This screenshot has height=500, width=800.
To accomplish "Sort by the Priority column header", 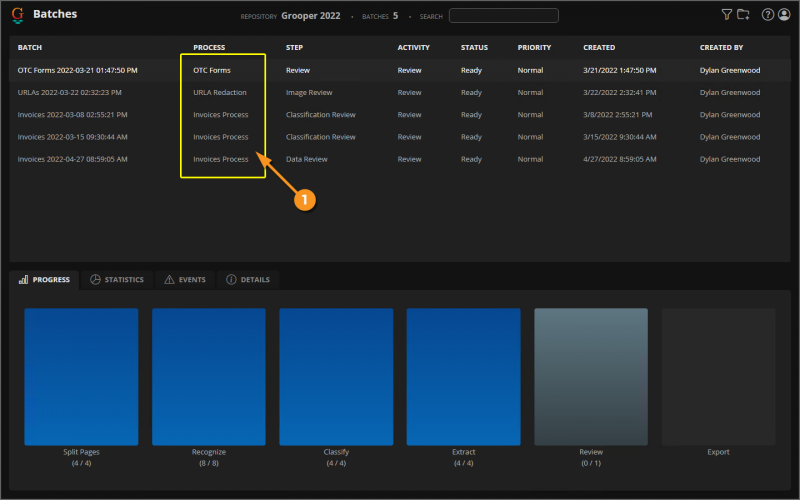I will tap(534, 47).
